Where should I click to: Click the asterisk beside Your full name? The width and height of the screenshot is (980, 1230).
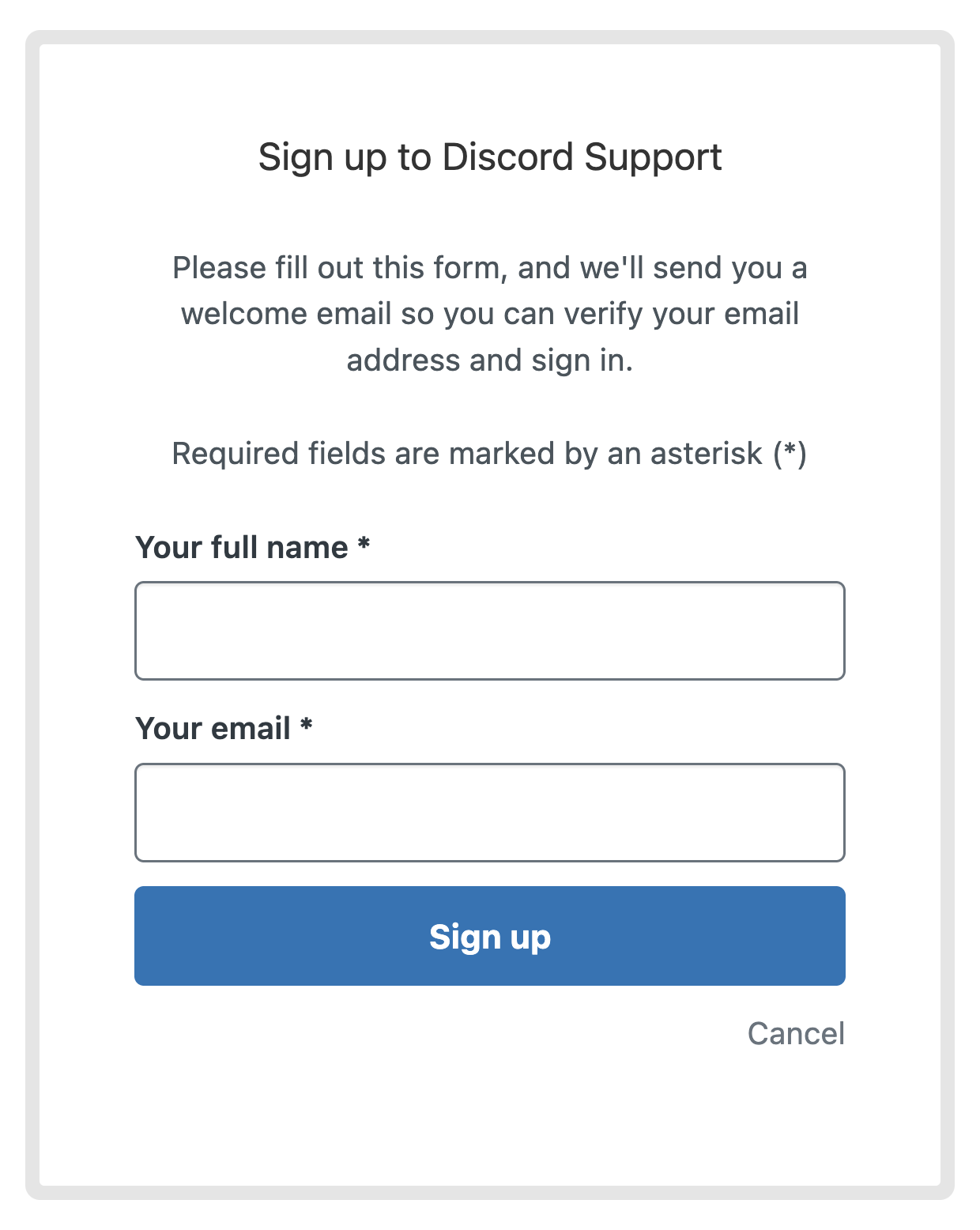point(364,545)
